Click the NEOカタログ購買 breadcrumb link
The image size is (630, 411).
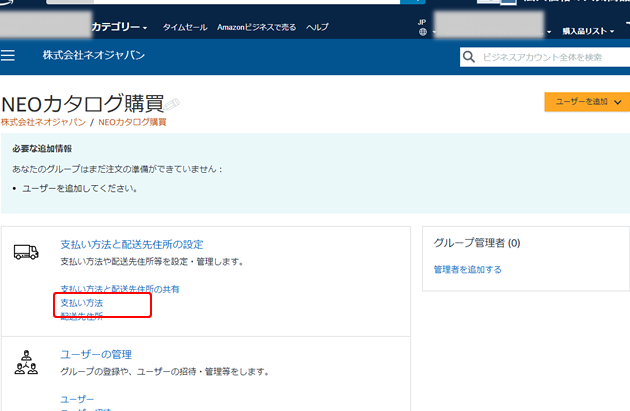[x=132, y=122]
